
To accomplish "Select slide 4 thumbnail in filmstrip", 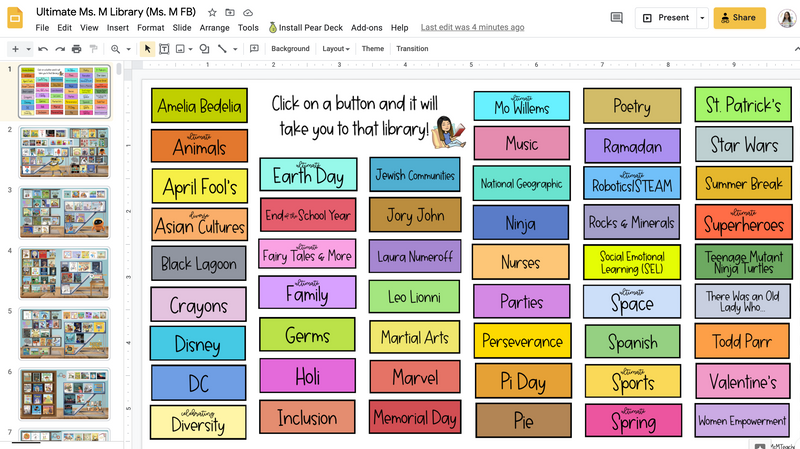I will coord(64,273).
